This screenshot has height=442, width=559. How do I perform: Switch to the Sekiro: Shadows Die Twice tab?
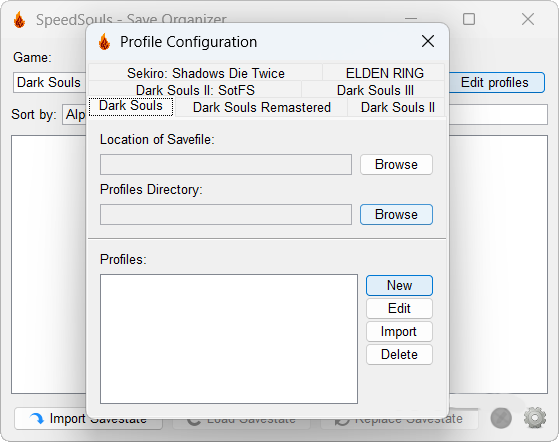pyautogui.click(x=205, y=73)
